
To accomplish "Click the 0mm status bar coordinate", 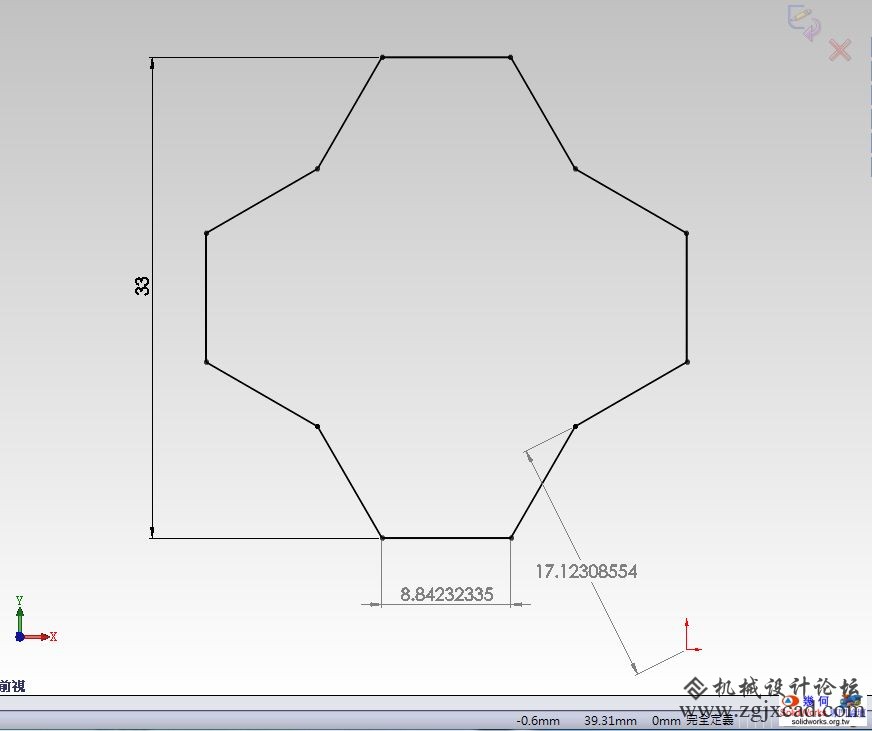I will (x=666, y=721).
